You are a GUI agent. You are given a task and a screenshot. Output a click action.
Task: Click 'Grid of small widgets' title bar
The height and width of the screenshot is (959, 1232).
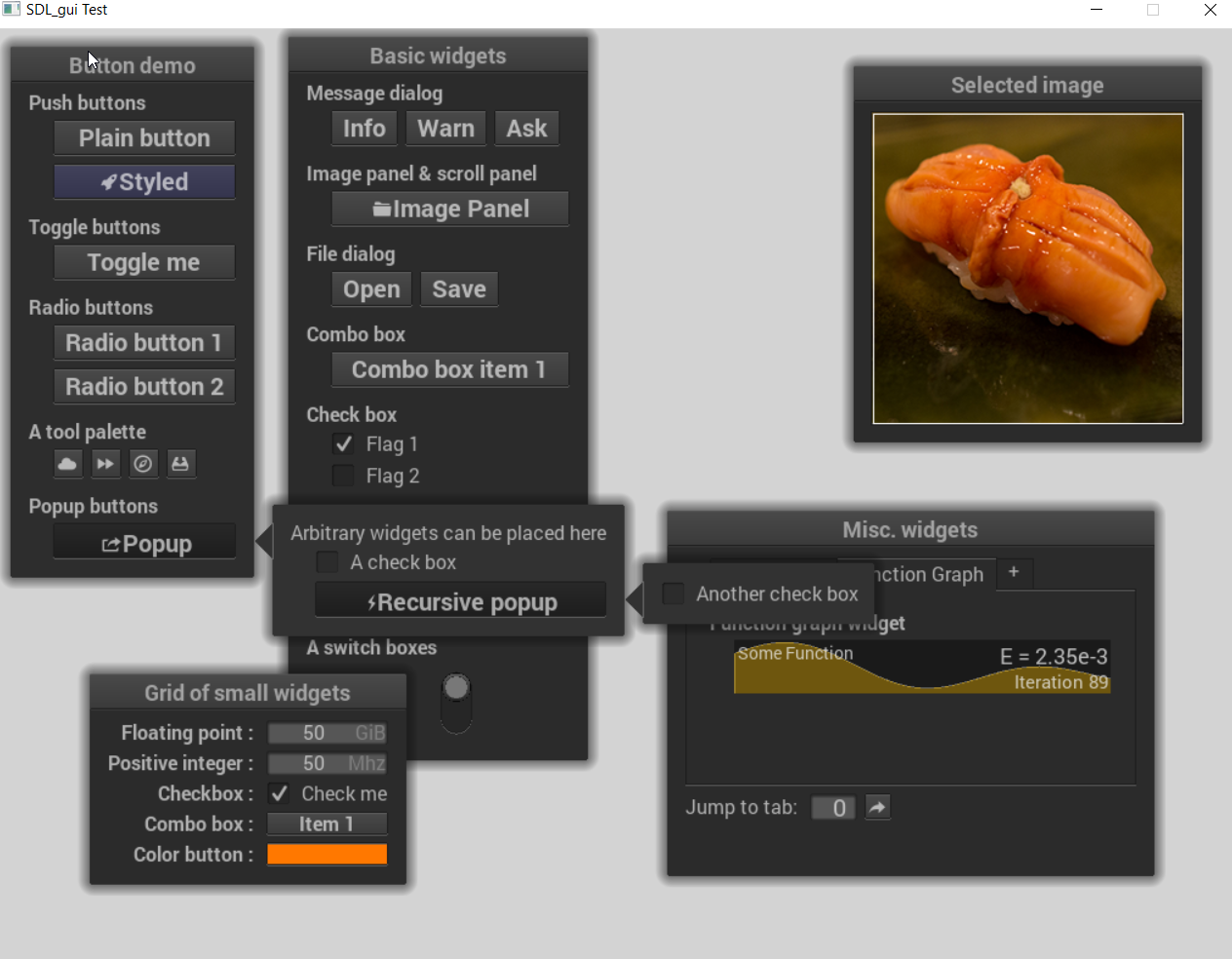[248, 692]
